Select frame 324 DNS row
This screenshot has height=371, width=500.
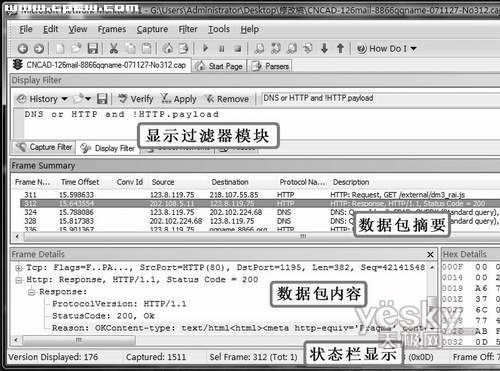(260, 212)
